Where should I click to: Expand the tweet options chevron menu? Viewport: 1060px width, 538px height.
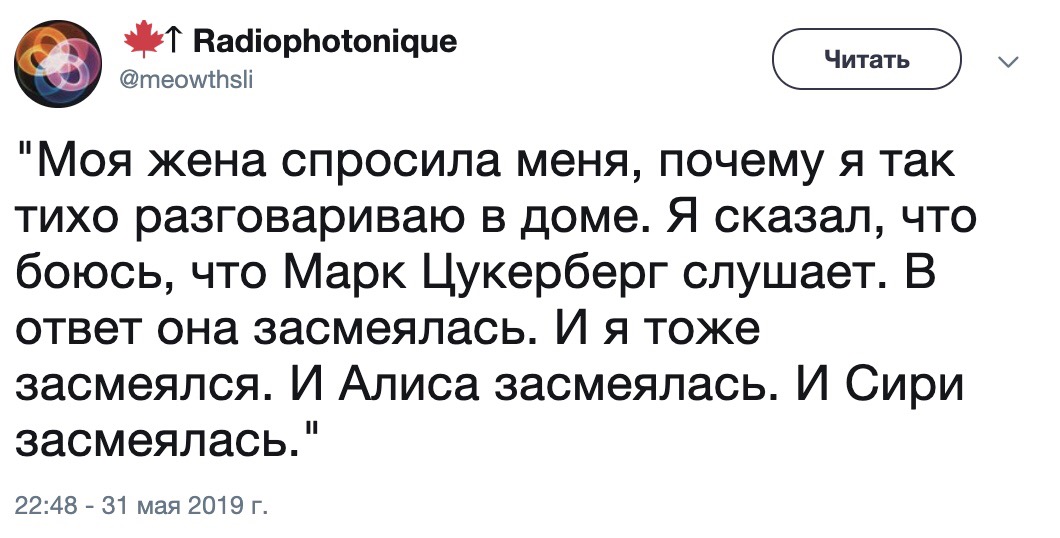coord(1008,62)
